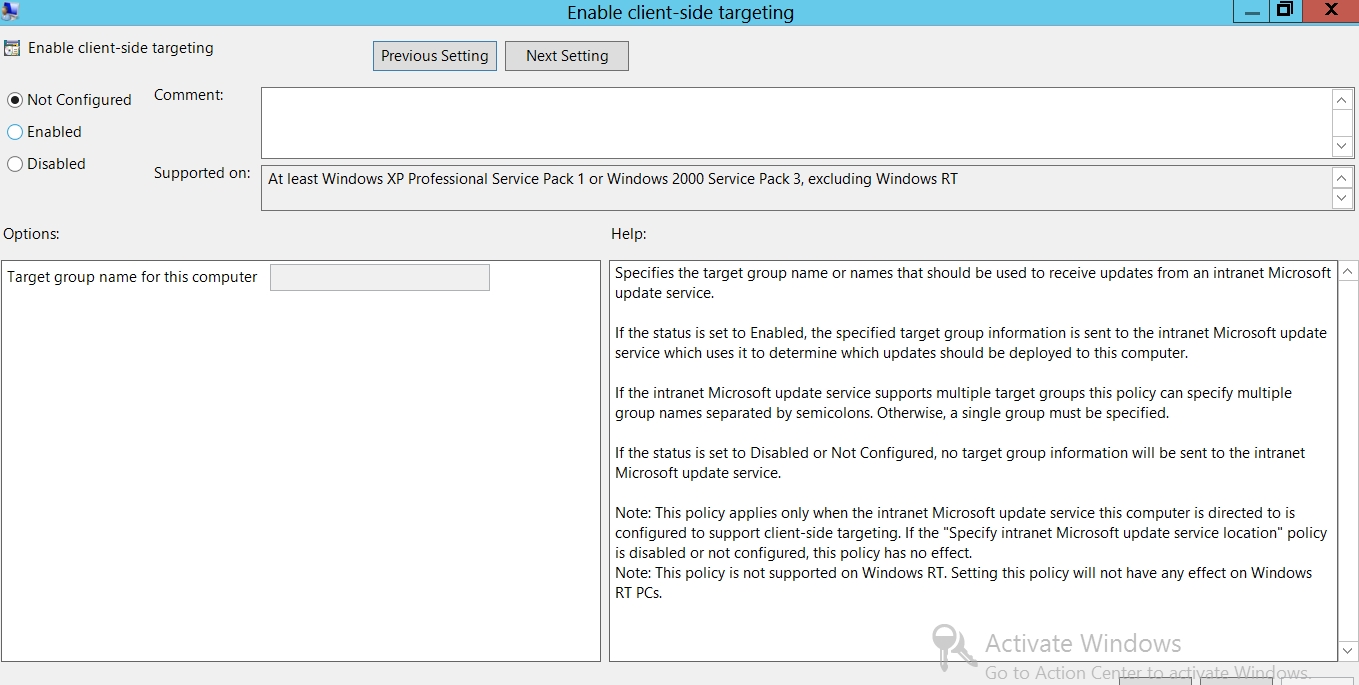Minimize the Enable client-side targeting window
Image resolution: width=1359 pixels, height=685 pixels.
click(x=1249, y=11)
